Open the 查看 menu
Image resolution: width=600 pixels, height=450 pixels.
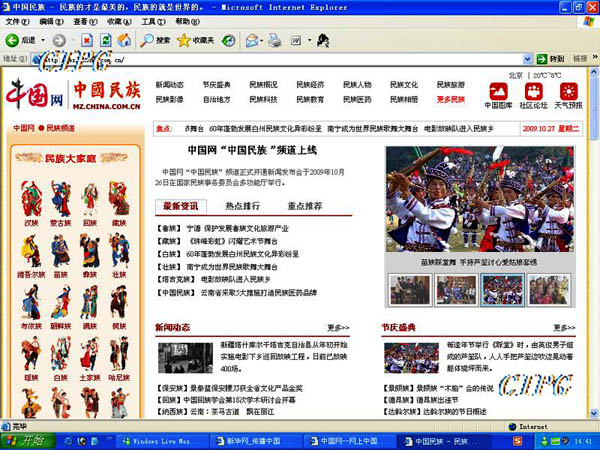point(85,22)
